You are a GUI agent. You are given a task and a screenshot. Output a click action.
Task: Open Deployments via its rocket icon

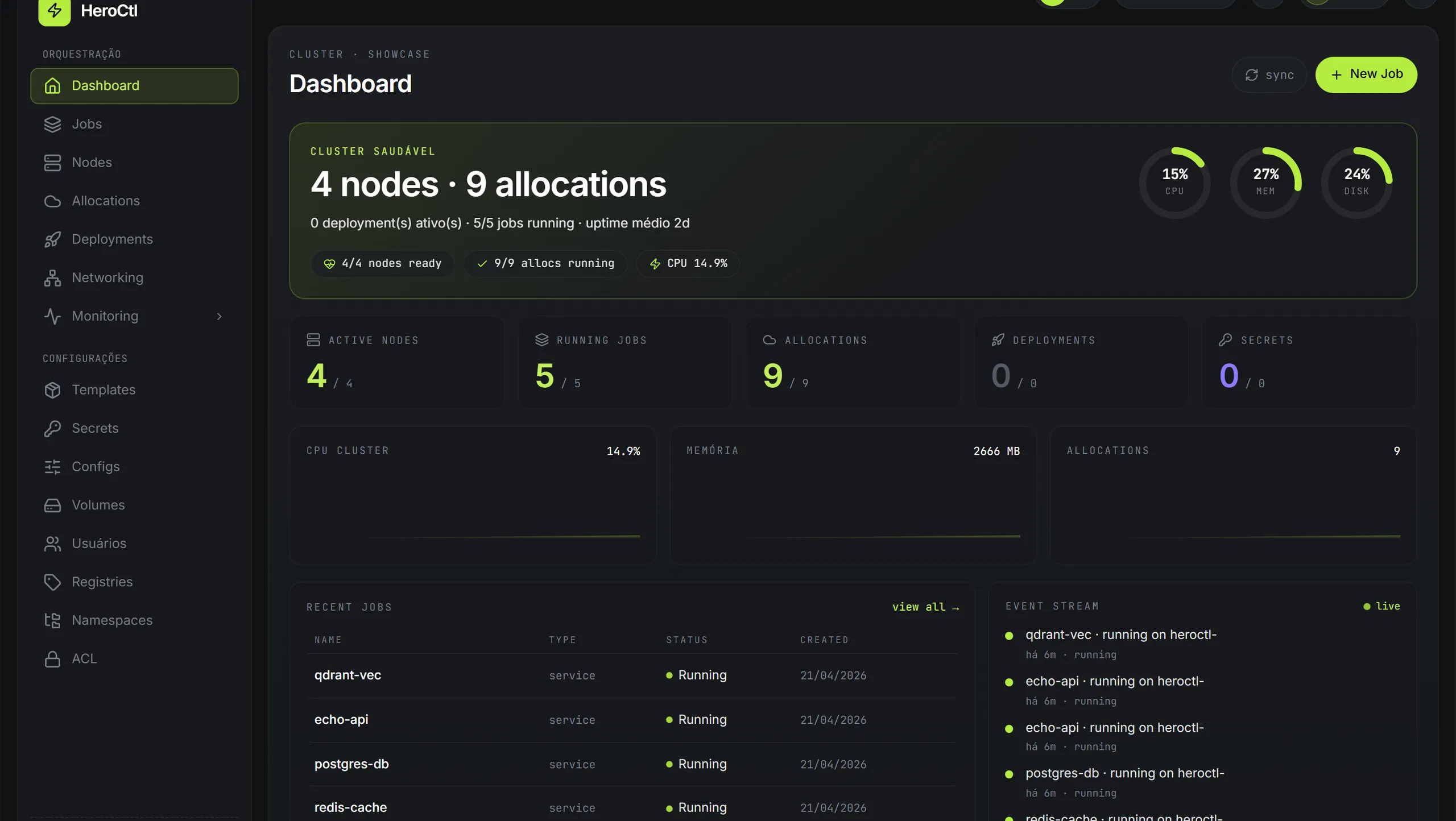(52, 239)
